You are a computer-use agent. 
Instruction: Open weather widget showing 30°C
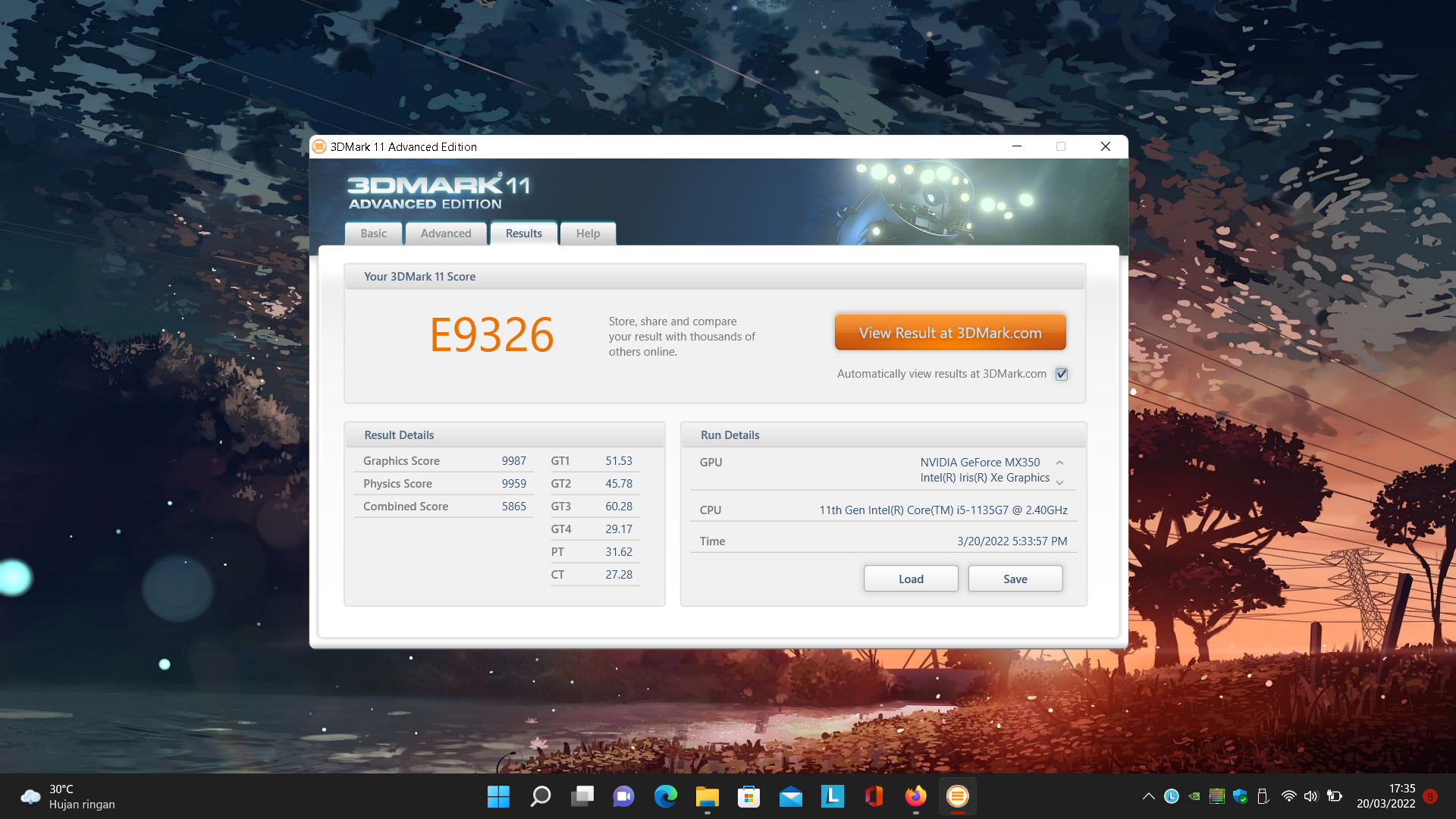[x=68, y=796]
